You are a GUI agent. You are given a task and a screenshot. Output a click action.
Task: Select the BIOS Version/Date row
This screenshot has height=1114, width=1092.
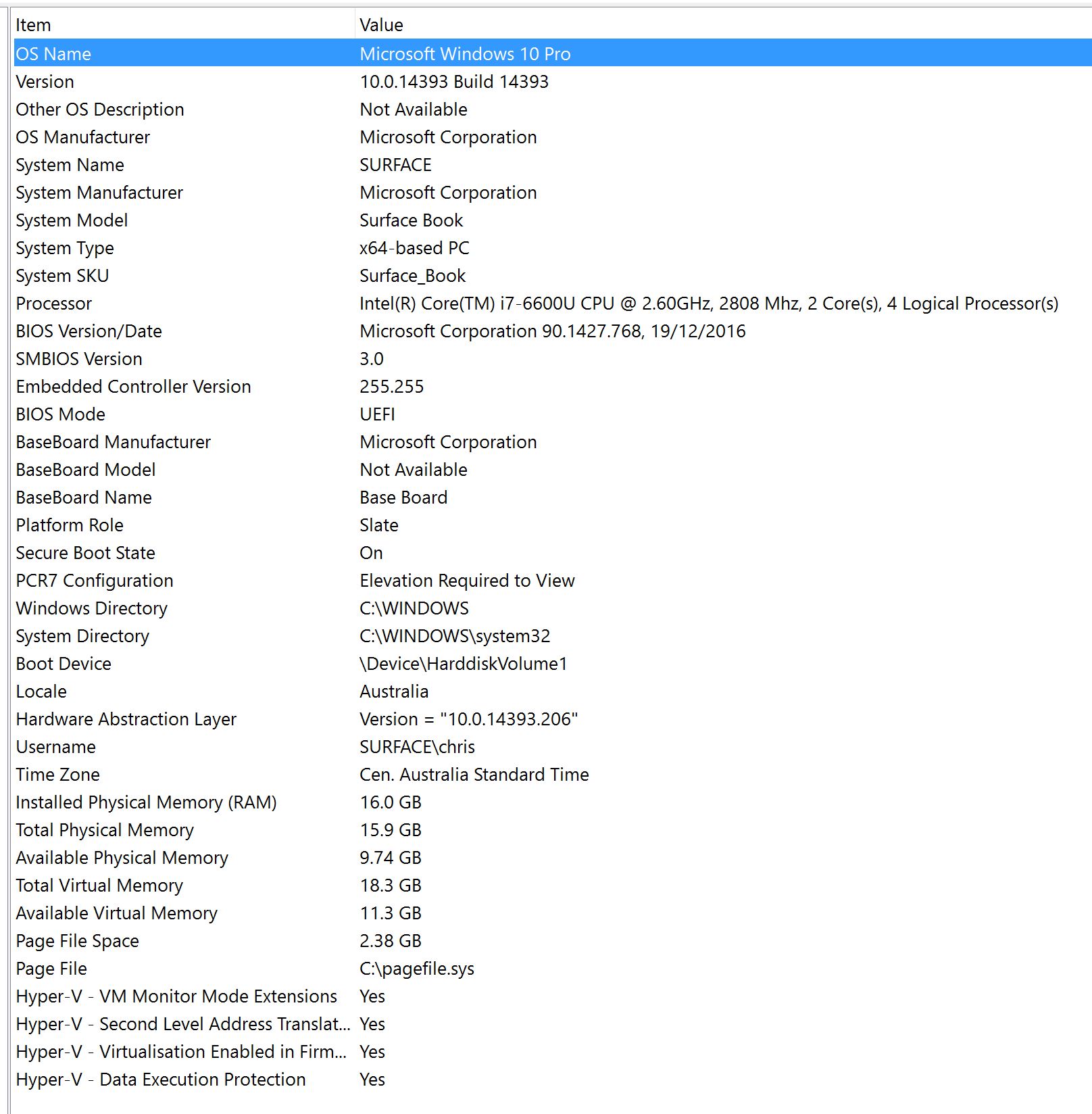553,331
